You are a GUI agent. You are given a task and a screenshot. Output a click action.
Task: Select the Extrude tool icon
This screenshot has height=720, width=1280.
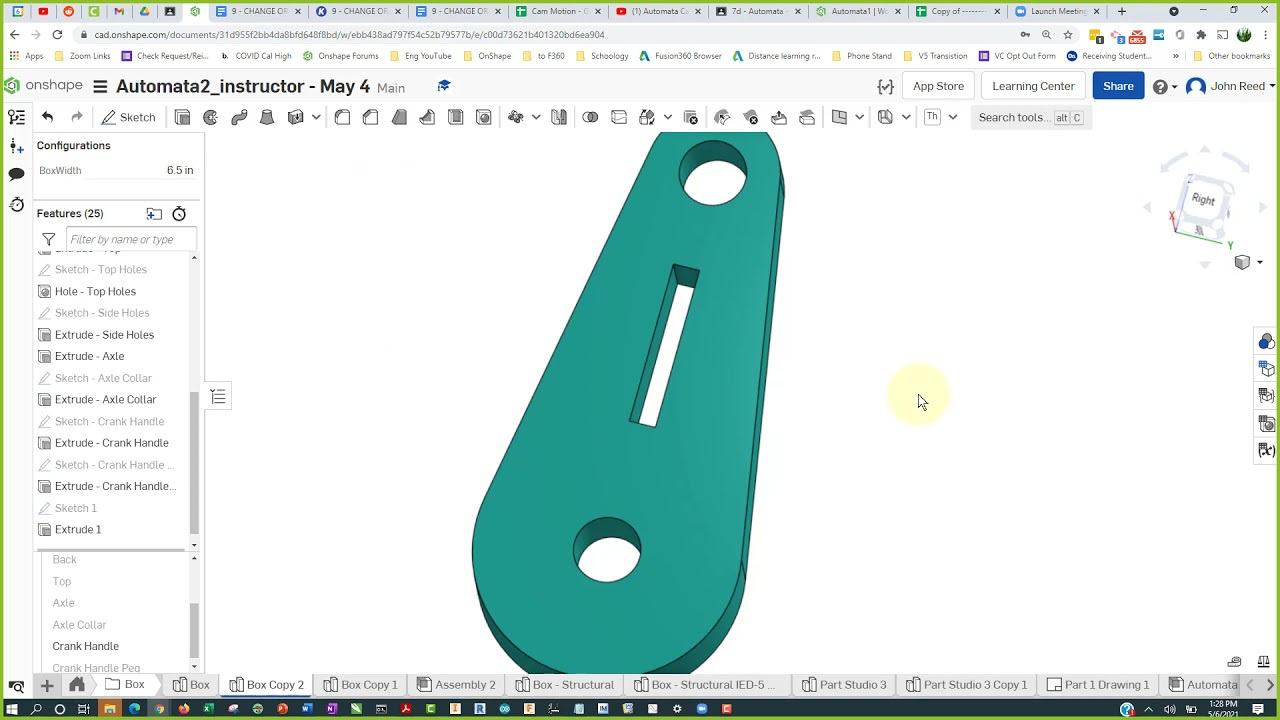tap(182, 117)
